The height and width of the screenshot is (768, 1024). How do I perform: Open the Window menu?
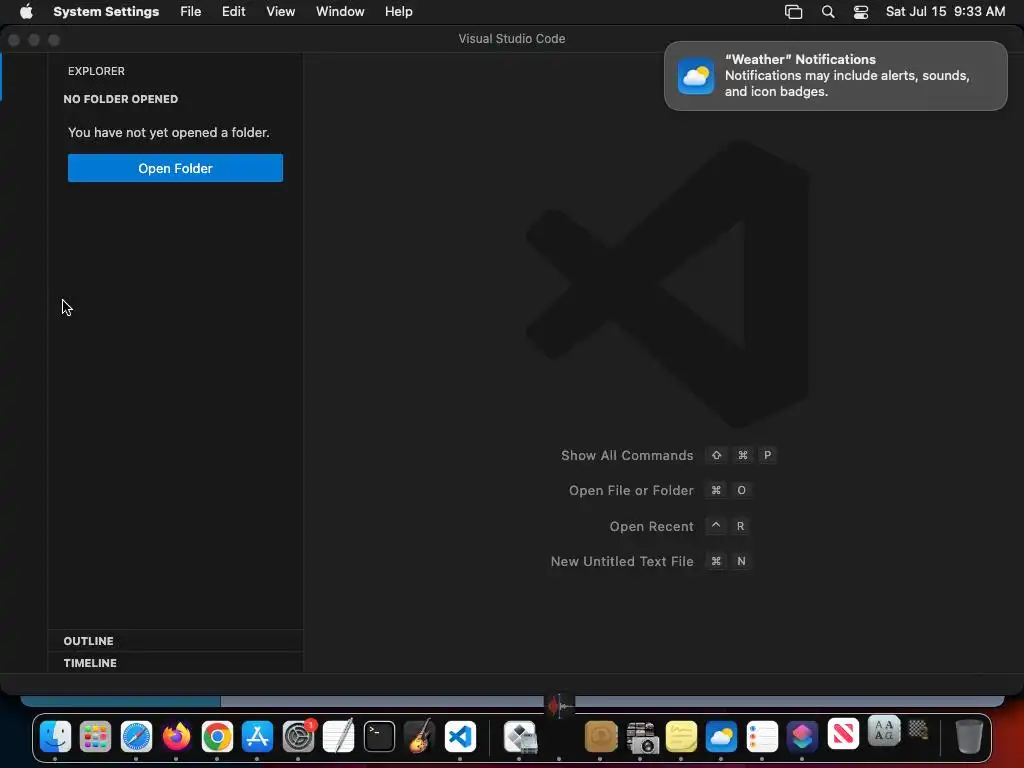pos(340,12)
